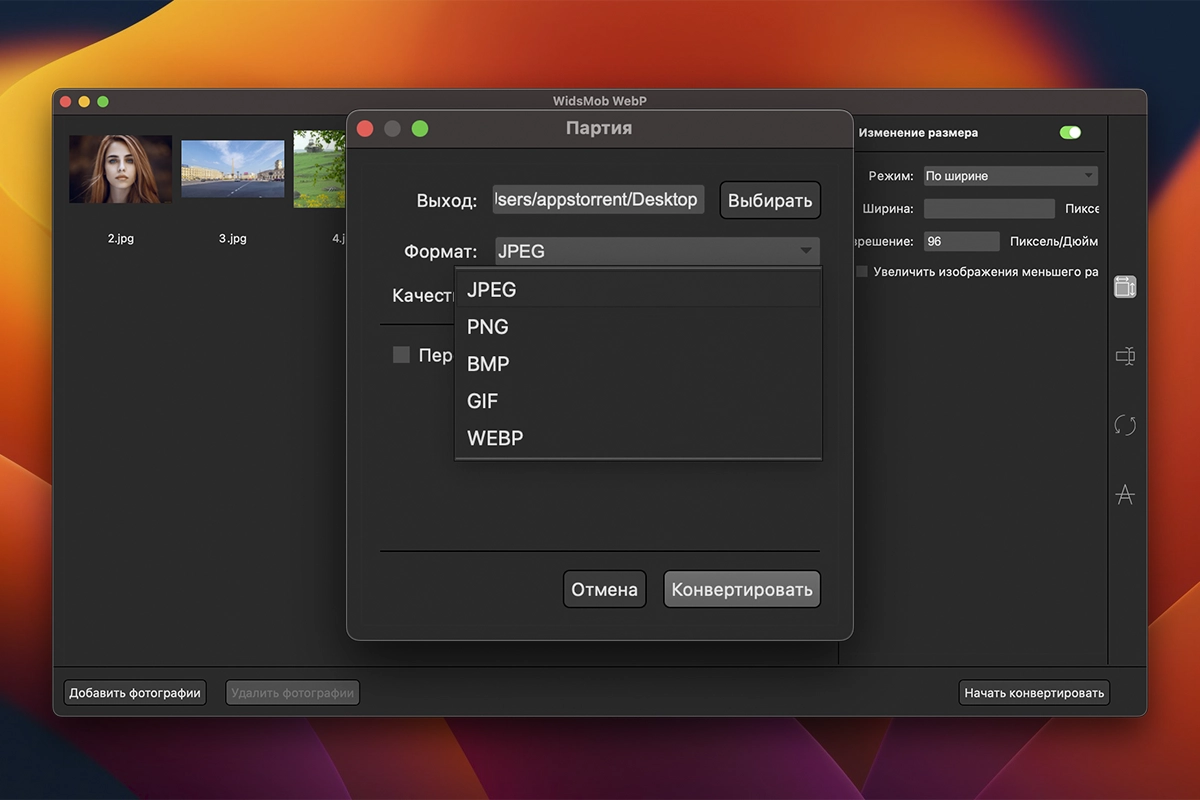The width and height of the screenshot is (1200, 800).
Task: Click the Отмена button
Action: 604,589
